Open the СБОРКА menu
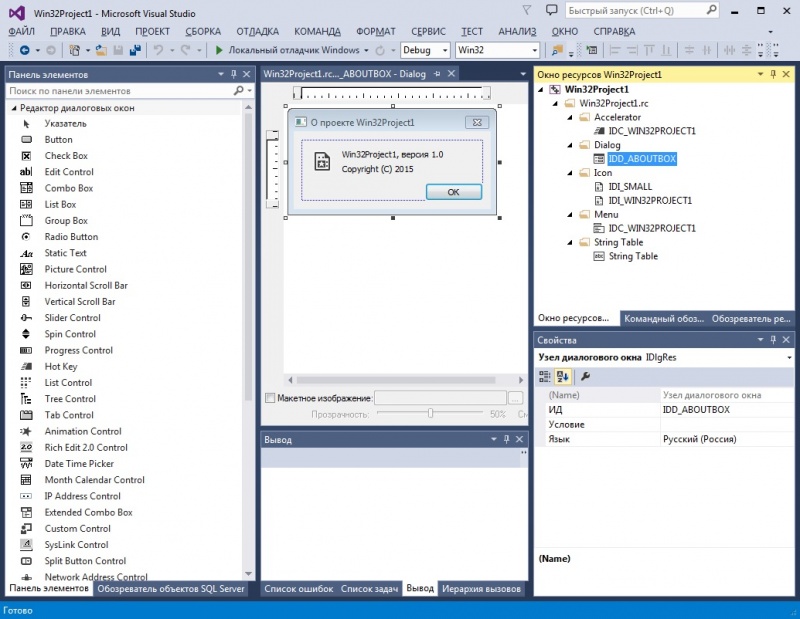Screen dimensions: 800x619 point(202,31)
